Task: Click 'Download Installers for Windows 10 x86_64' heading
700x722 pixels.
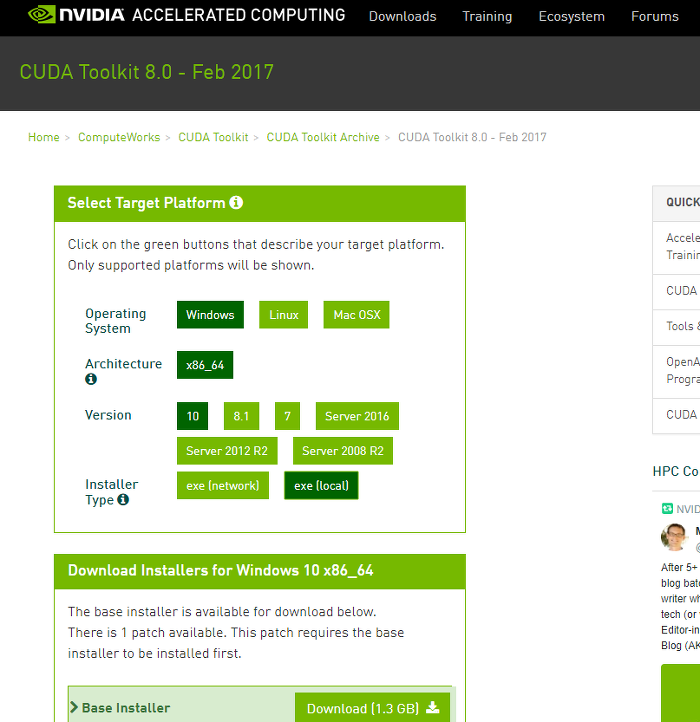Action: [221, 571]
